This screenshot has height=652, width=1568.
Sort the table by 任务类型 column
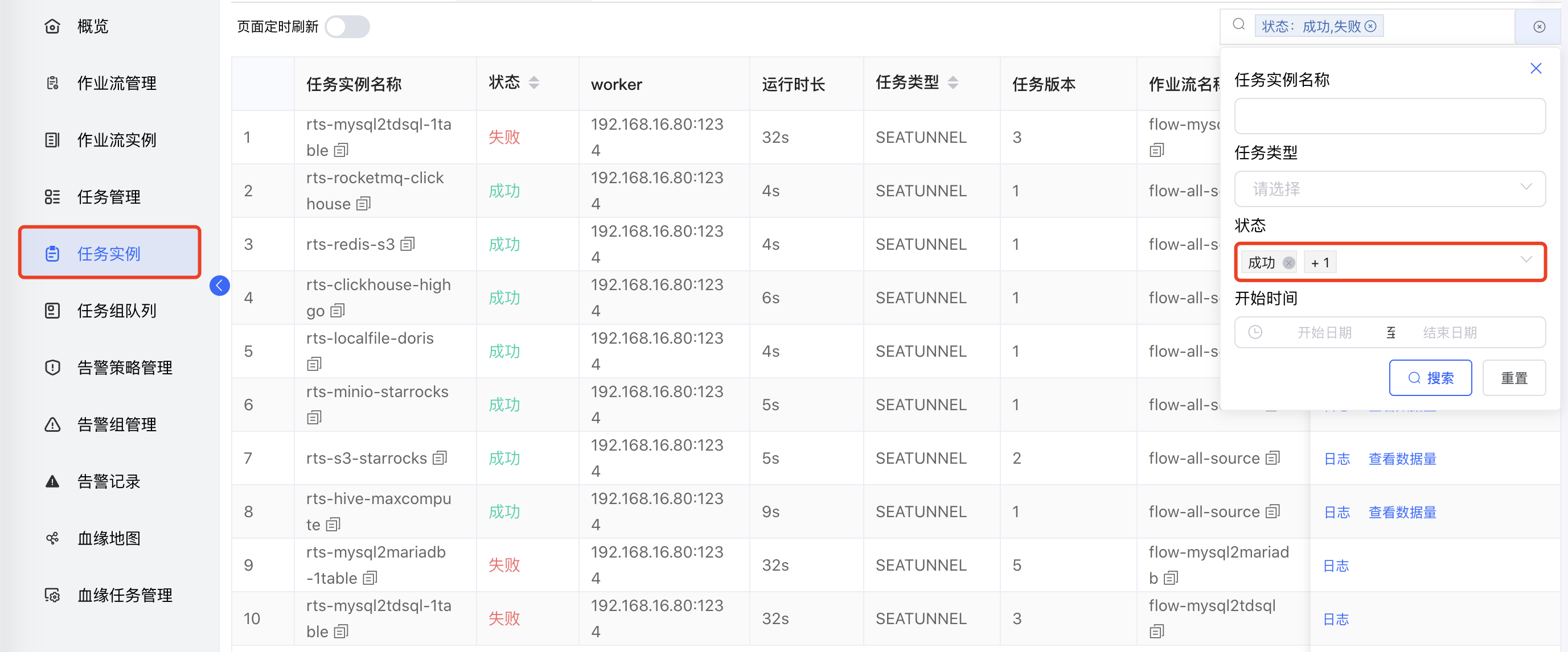coord(953,82)
